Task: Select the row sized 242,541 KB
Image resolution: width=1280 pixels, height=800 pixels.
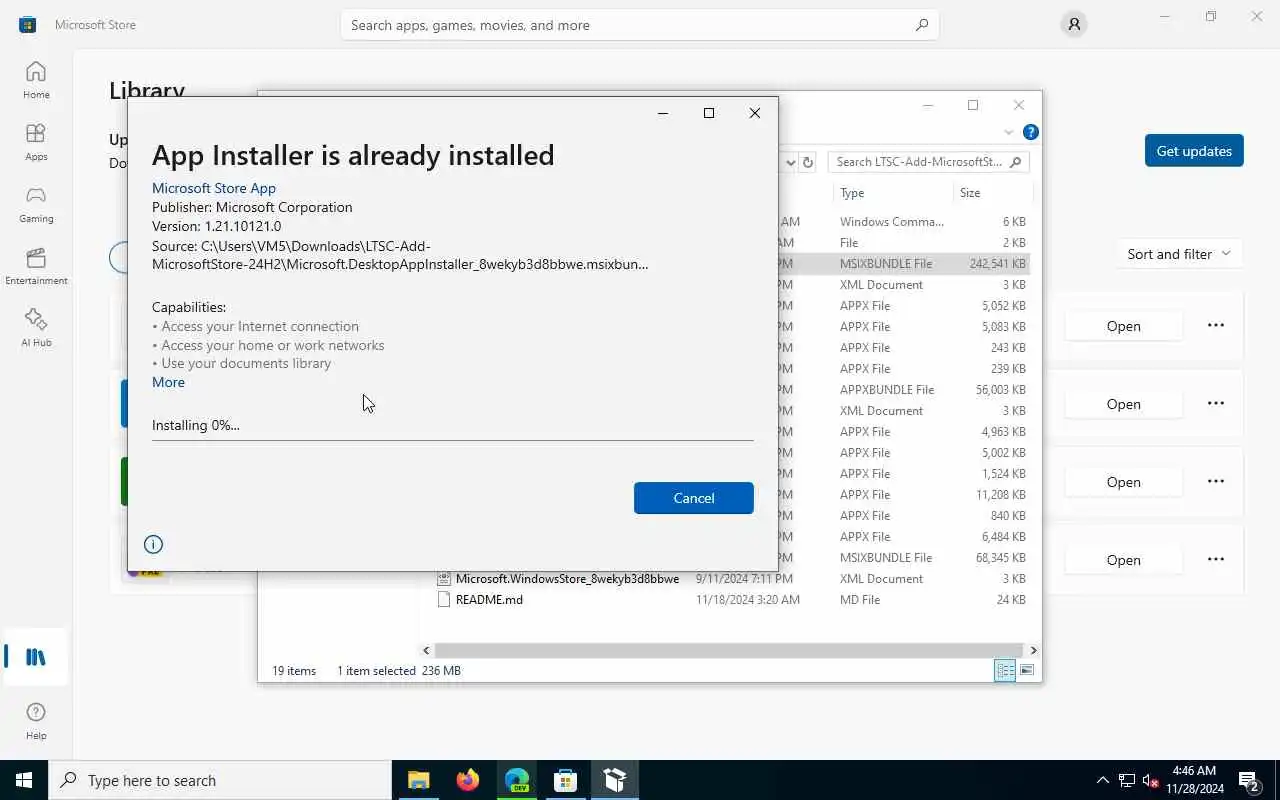Action: (905, 264)
